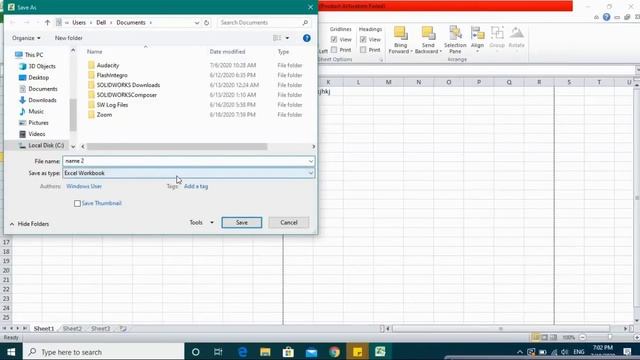
Task: Open the Sheet Options dialog launcher
Action: pos(380,60)
